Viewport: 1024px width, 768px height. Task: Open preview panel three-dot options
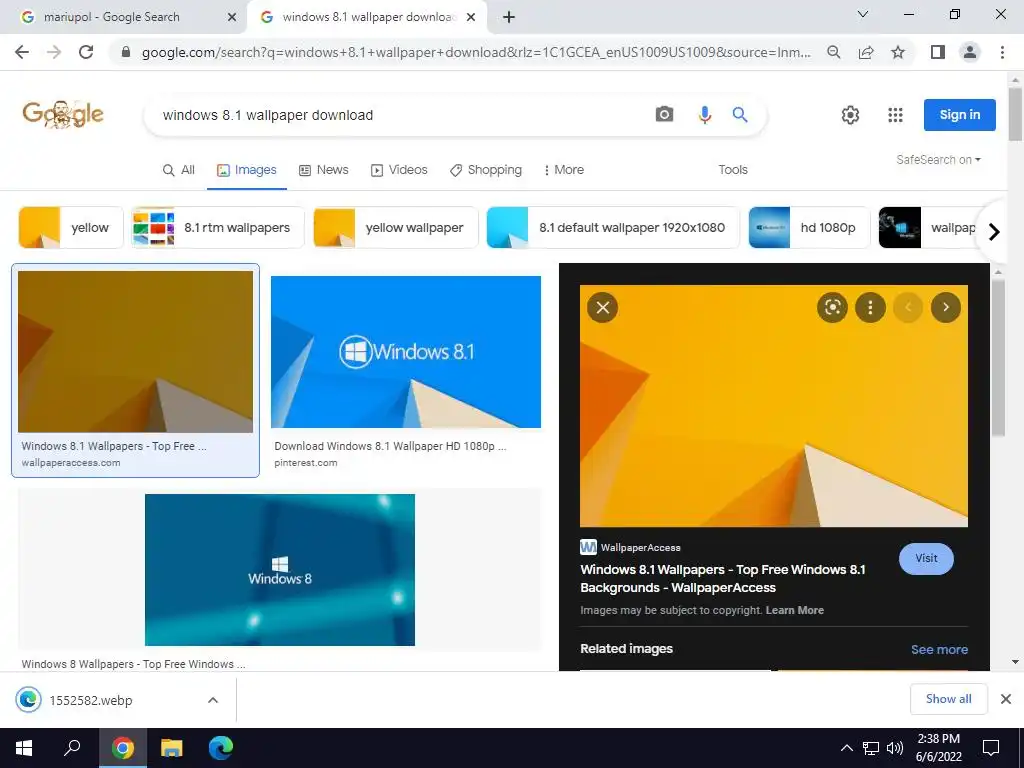pos(870,308)
